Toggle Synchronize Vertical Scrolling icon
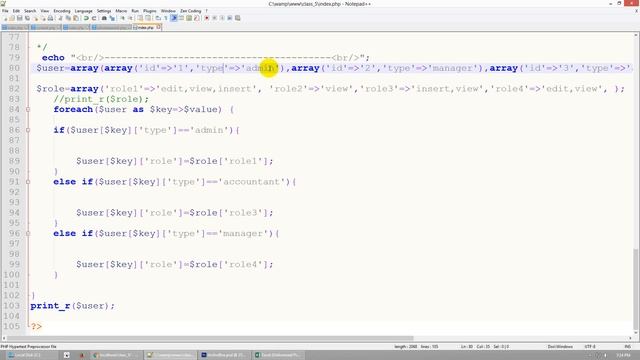 tap(140, 18)
